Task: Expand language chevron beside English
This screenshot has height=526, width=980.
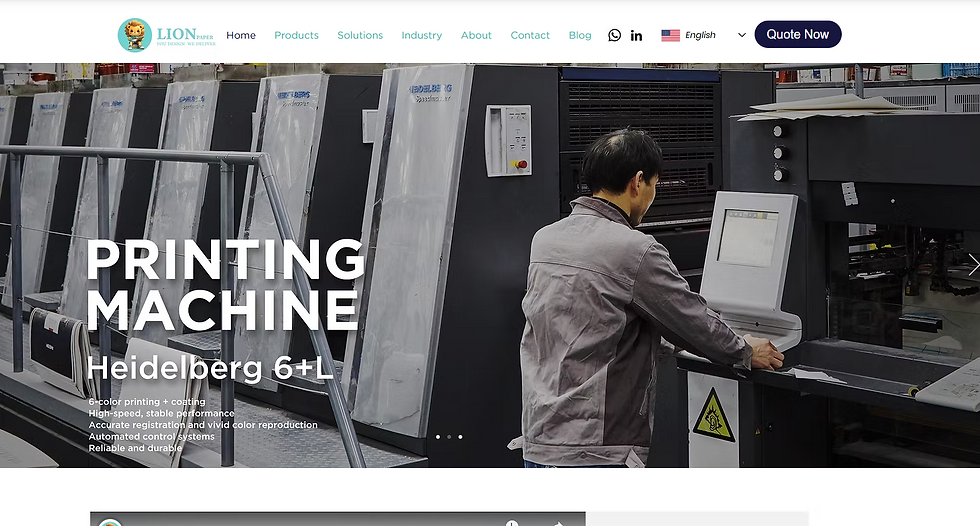Action: pos(742,35)
